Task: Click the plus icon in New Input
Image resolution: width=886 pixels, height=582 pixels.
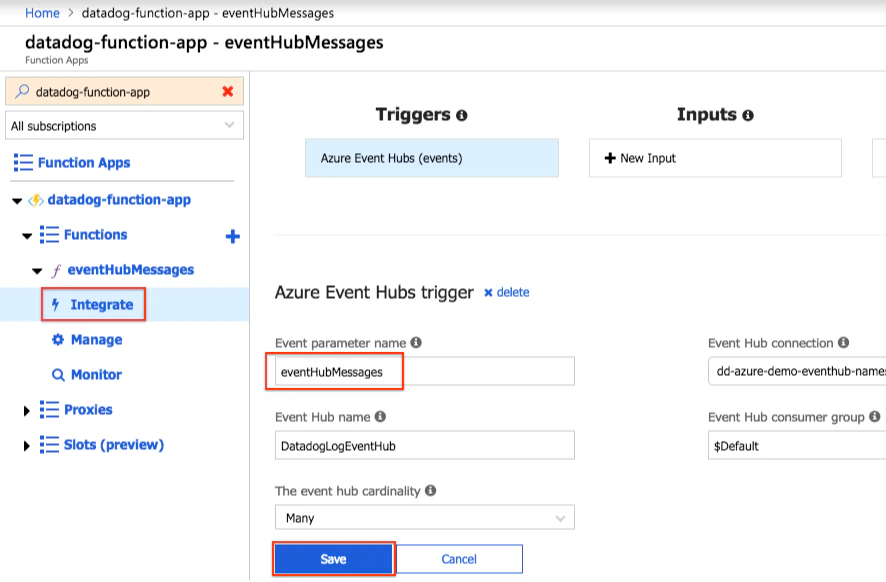Action: pyautogui.click(x=610, y=158)
